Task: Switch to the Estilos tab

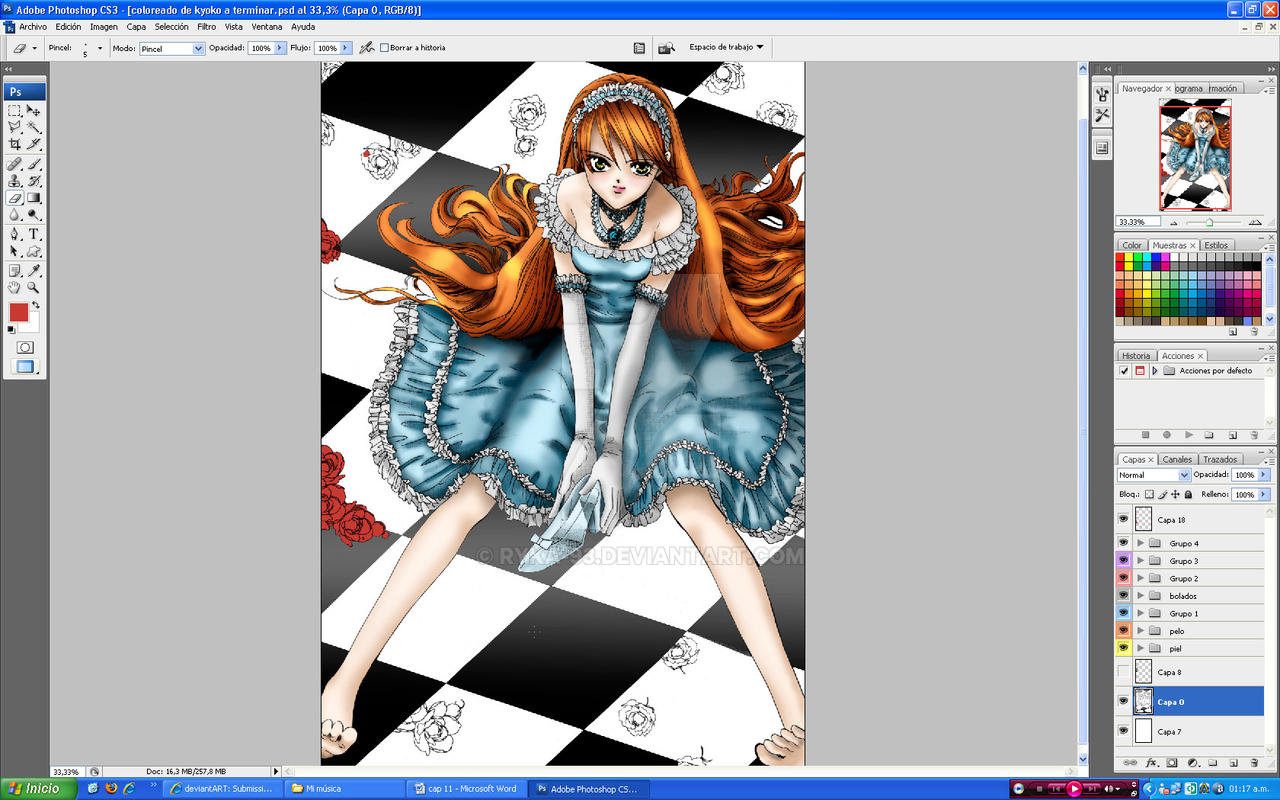Action: point(1216,245)
